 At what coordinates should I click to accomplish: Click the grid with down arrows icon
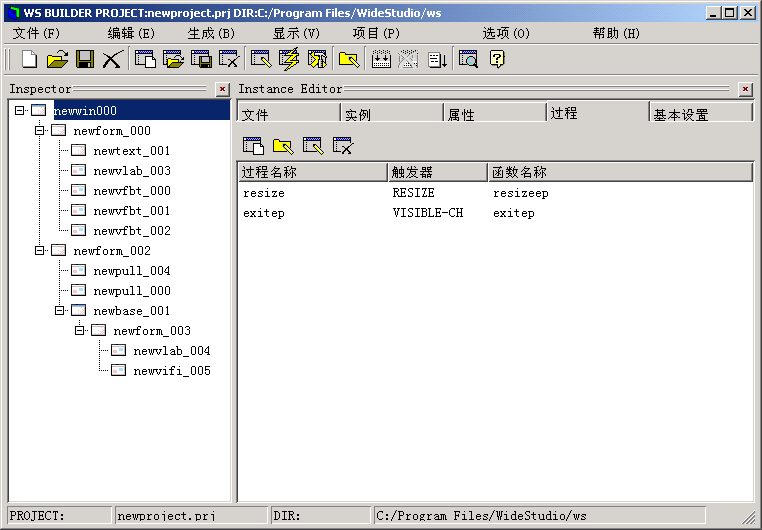(x=381, y=59)
